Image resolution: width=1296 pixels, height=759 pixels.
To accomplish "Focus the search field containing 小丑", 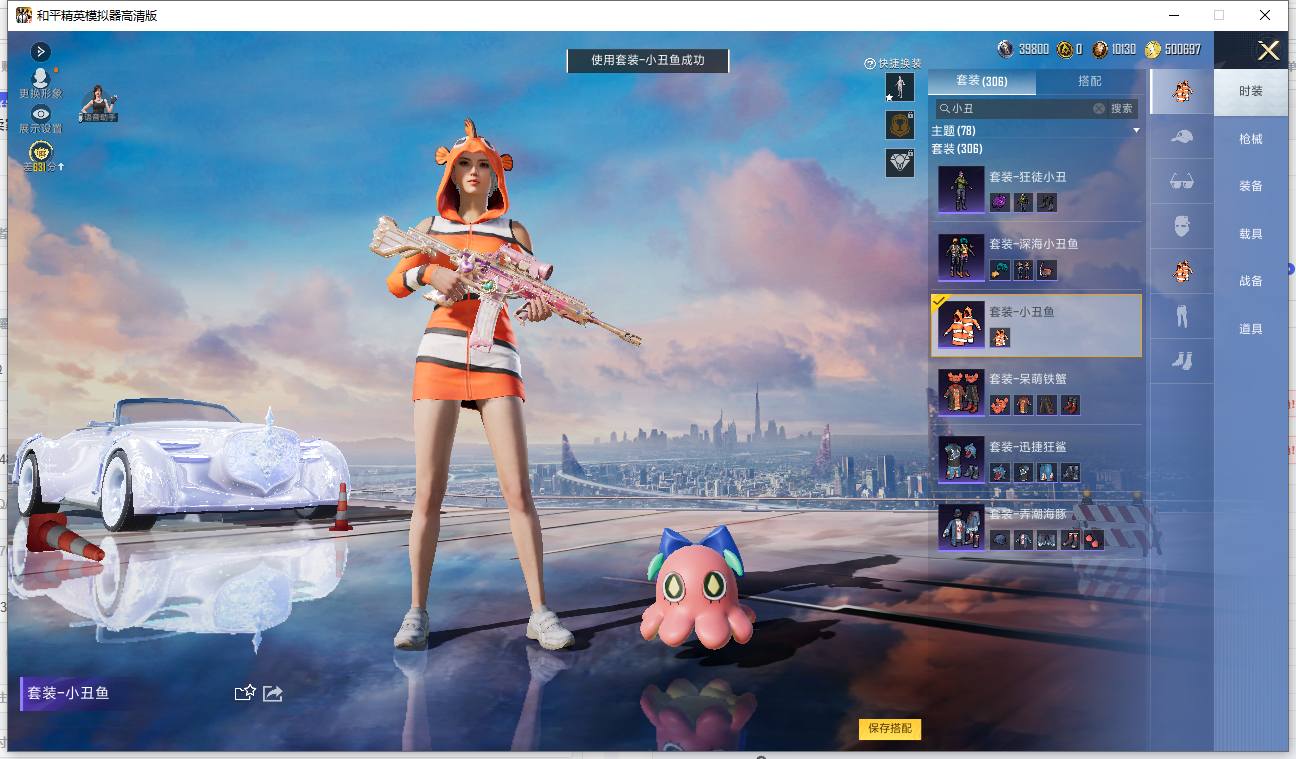I will 1021,108.
